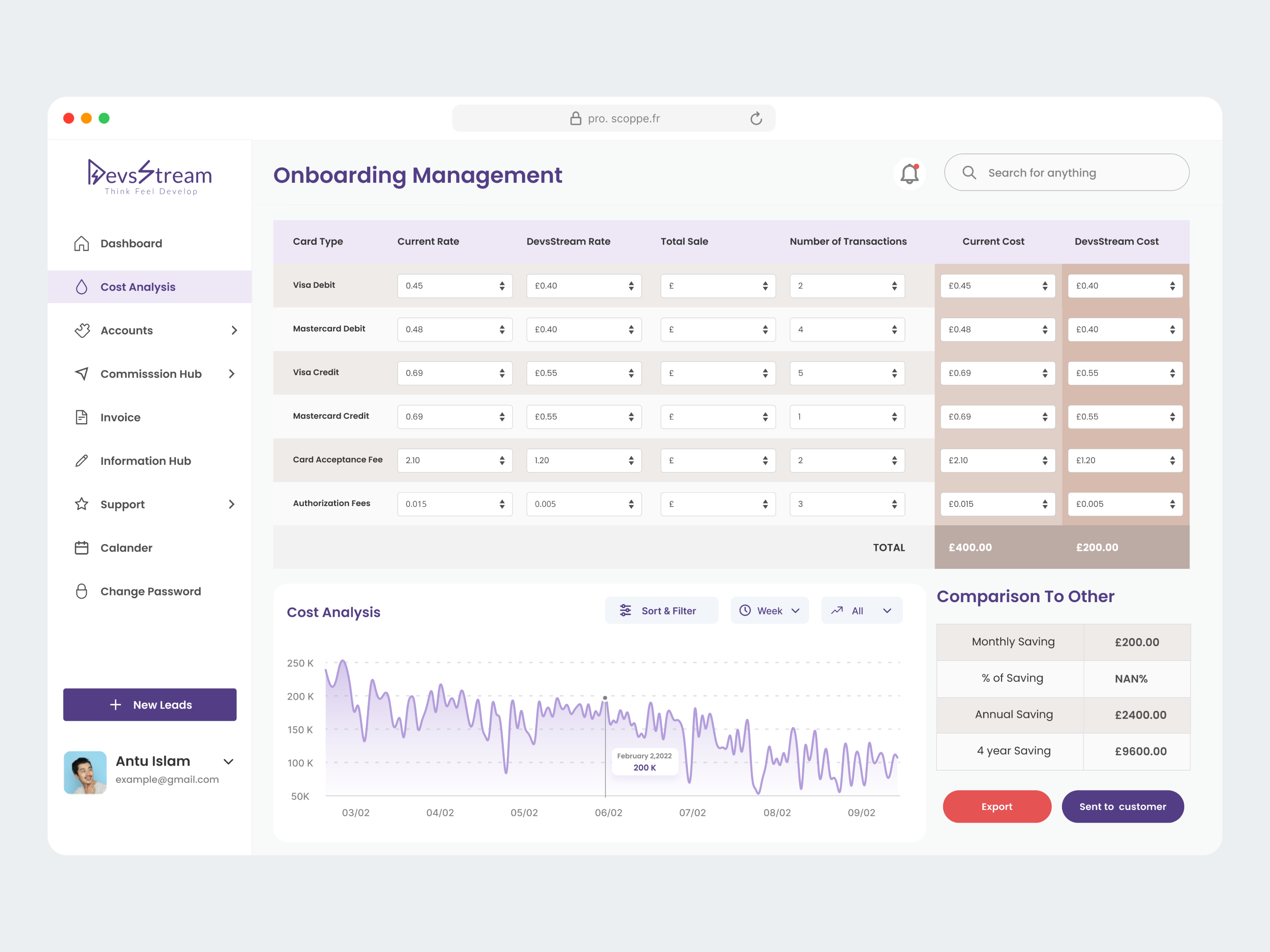Open the Week period dropdown
The width and height of the screenshot is (1270, 952).
[x=770, y=610]
